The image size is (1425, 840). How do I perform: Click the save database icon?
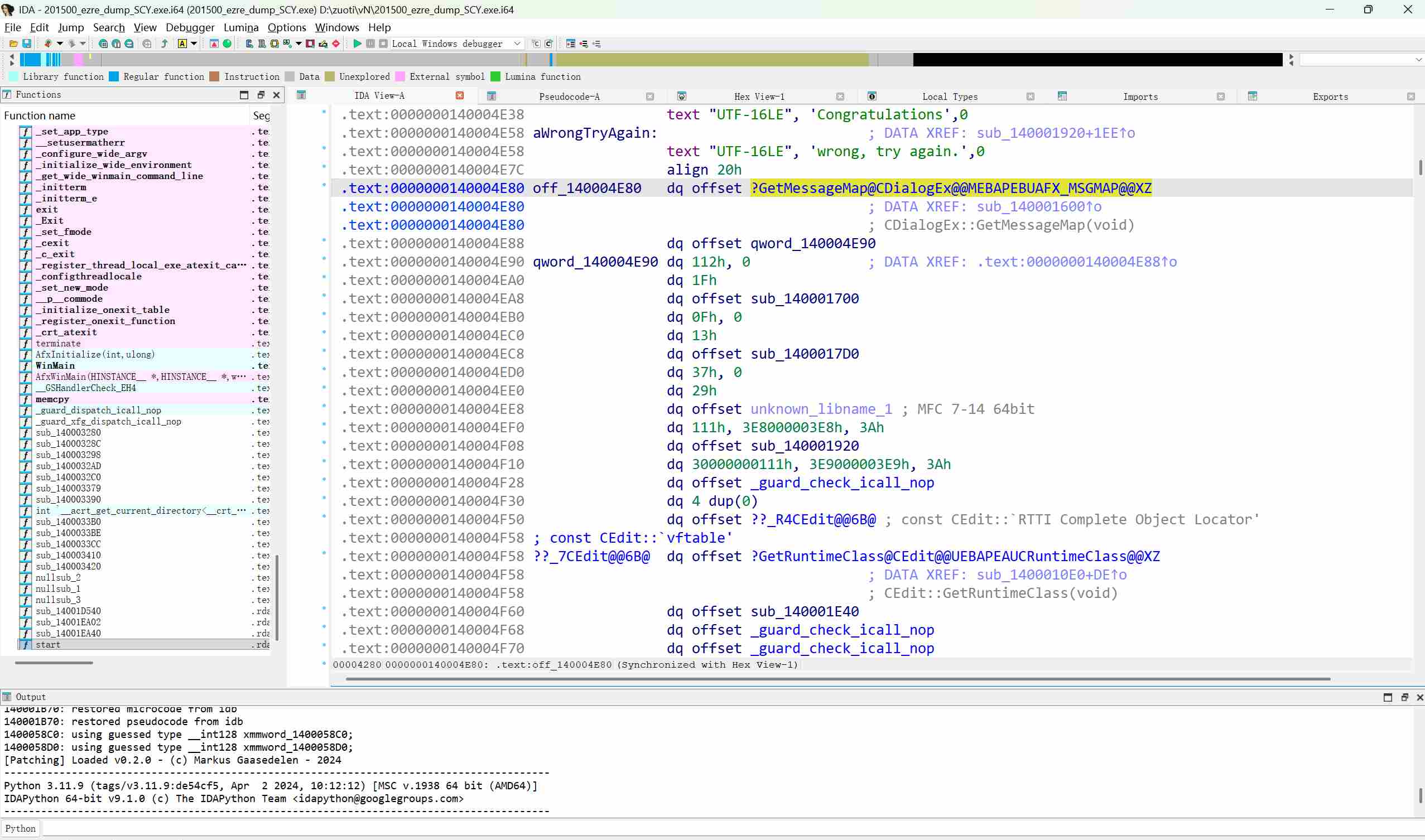coord(27,44)
